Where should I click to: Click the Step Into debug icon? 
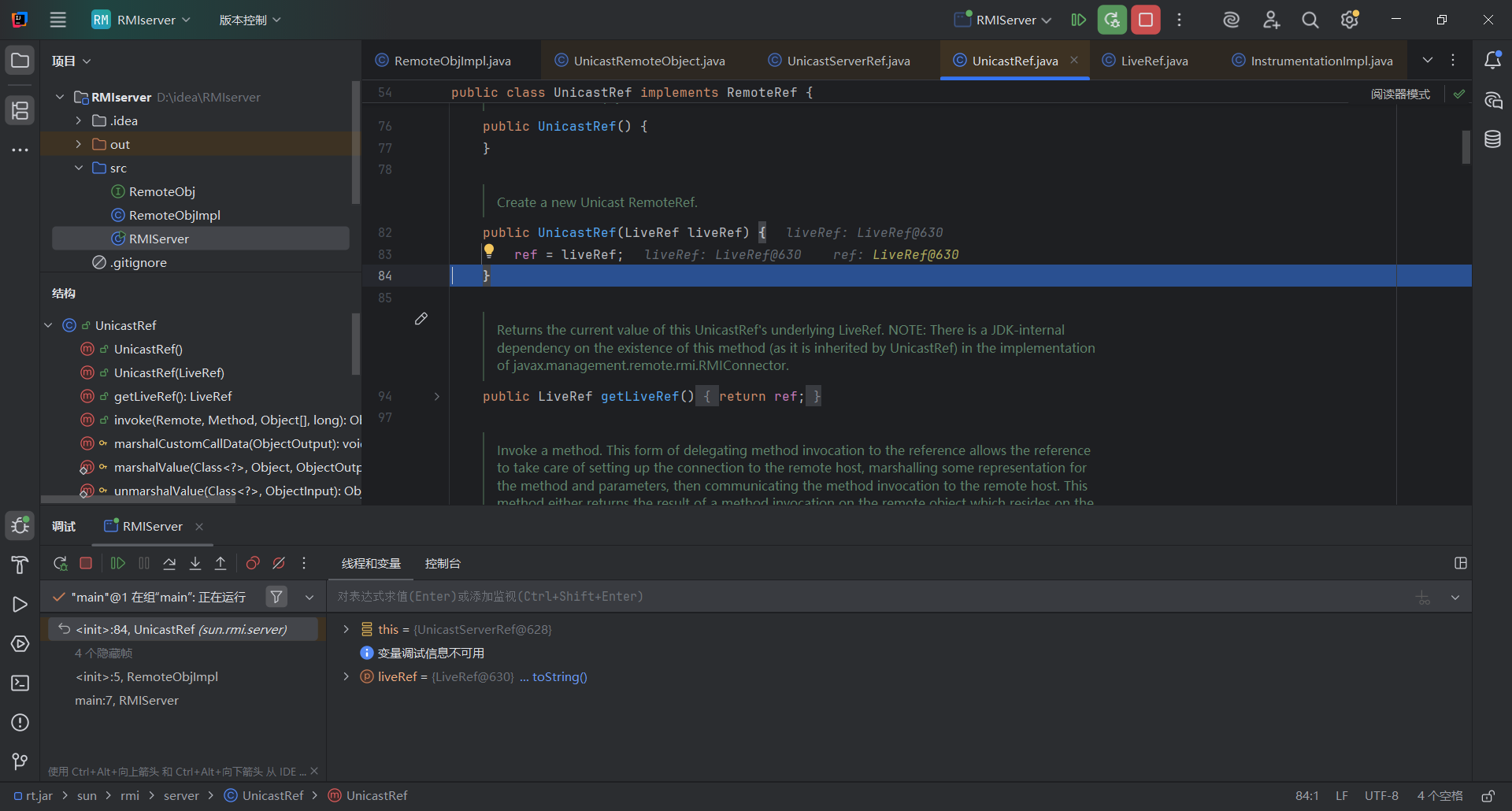pos(195,563)
